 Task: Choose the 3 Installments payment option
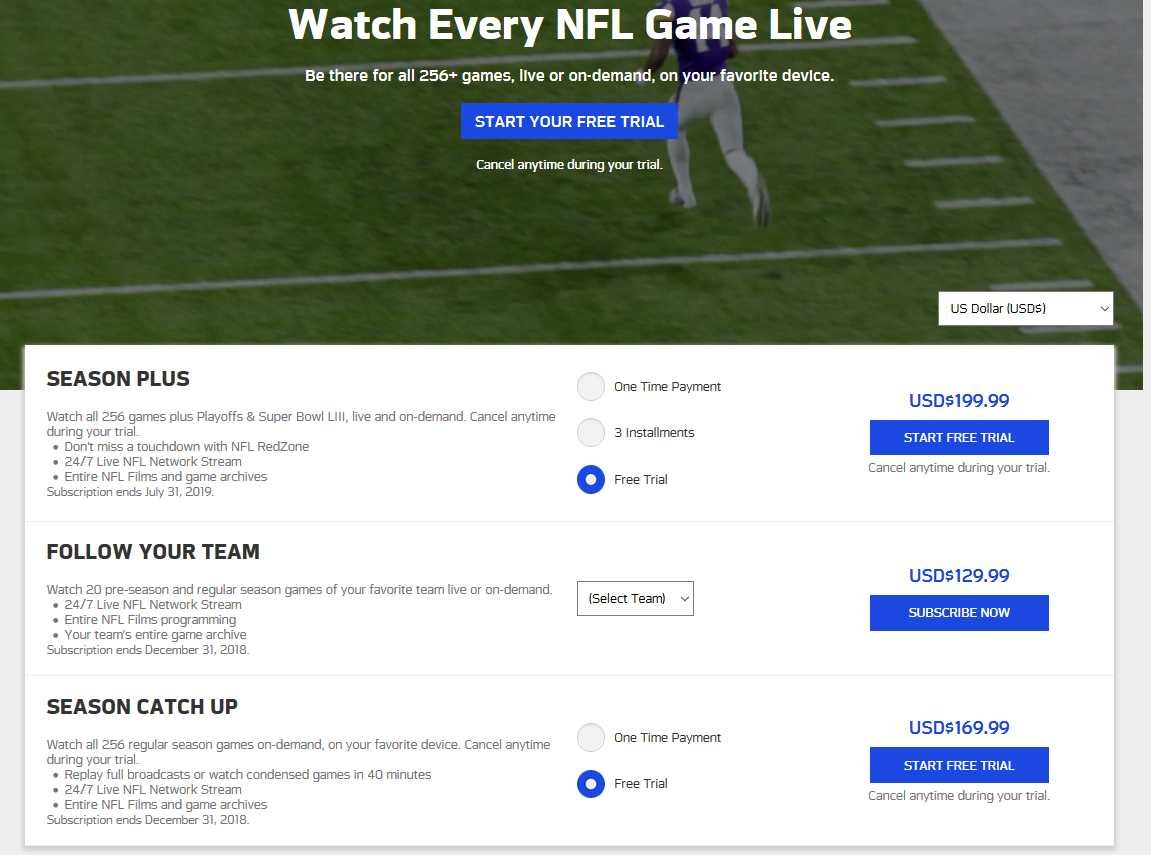click(x=591, y=433)
